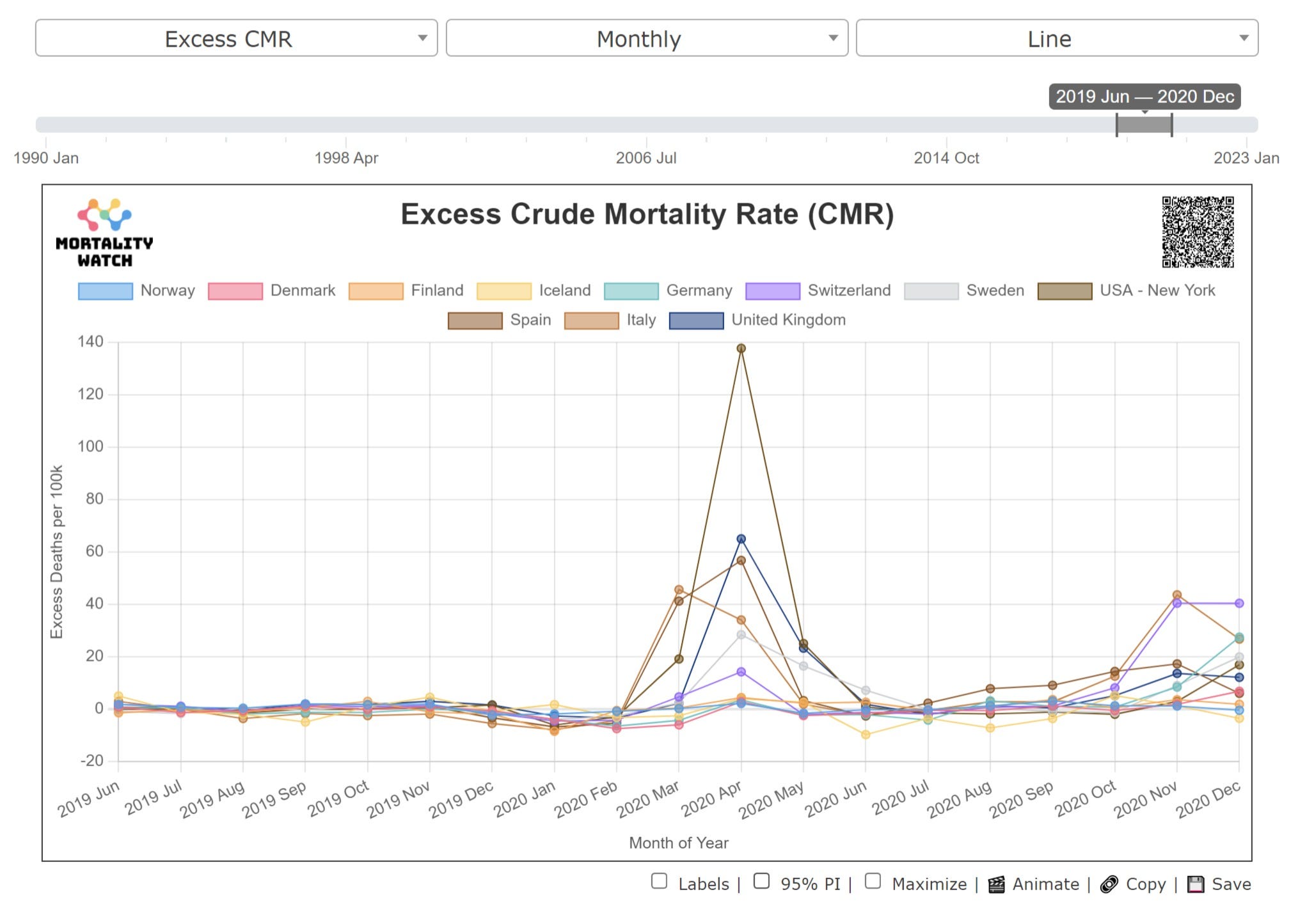The image size is (1291, 924).
Task: Click the Animate clapperboard icon
Action: 996,884
